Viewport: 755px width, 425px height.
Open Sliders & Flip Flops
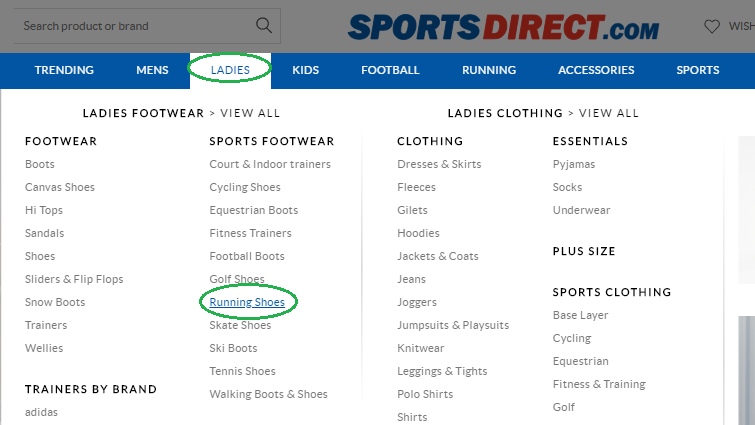(x=74, y=279)
